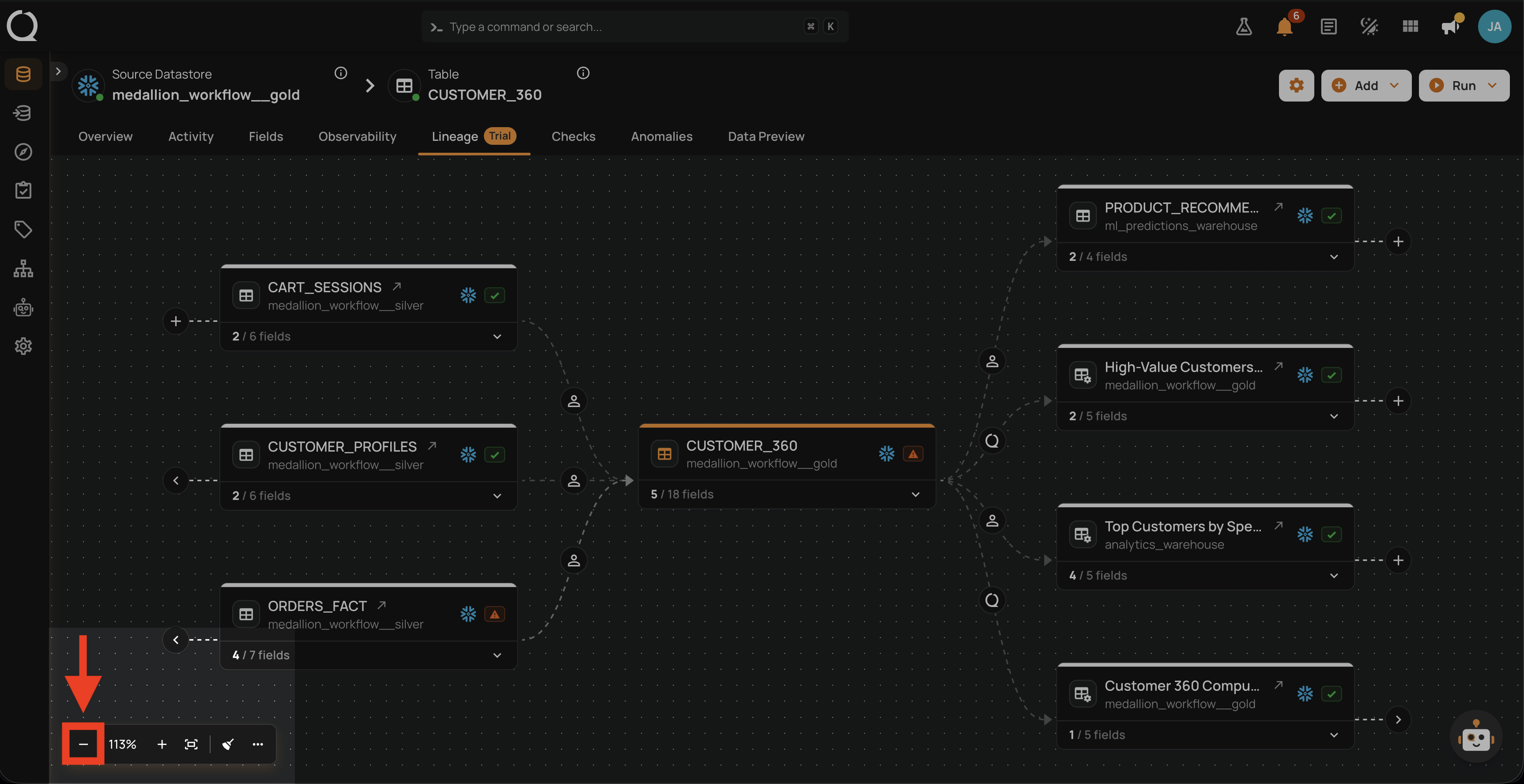Open the Run dropdown button
Screen dimensions: 1524x784
pos(1464,86)
